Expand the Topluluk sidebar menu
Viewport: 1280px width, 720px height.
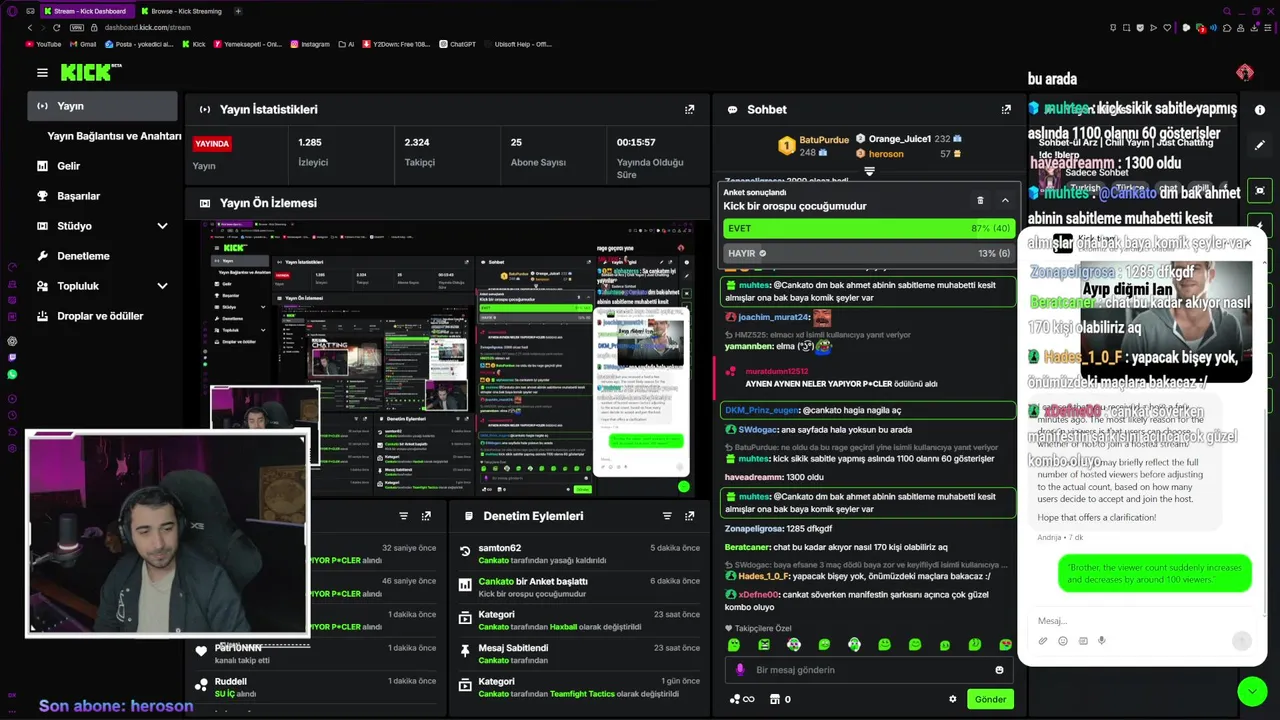click(162, 286)
